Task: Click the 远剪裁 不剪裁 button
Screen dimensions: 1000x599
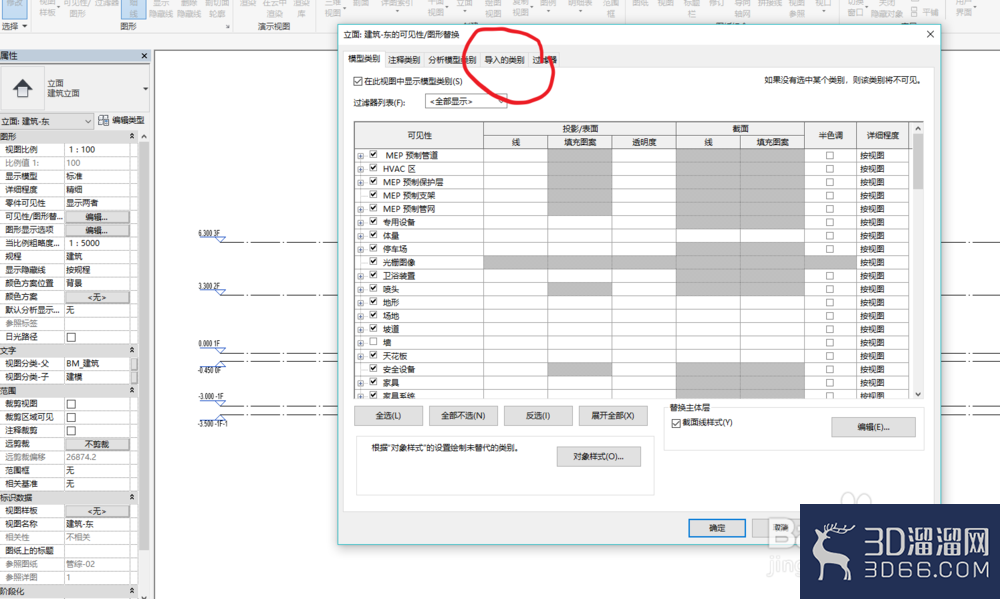Action: pos(97,444)
